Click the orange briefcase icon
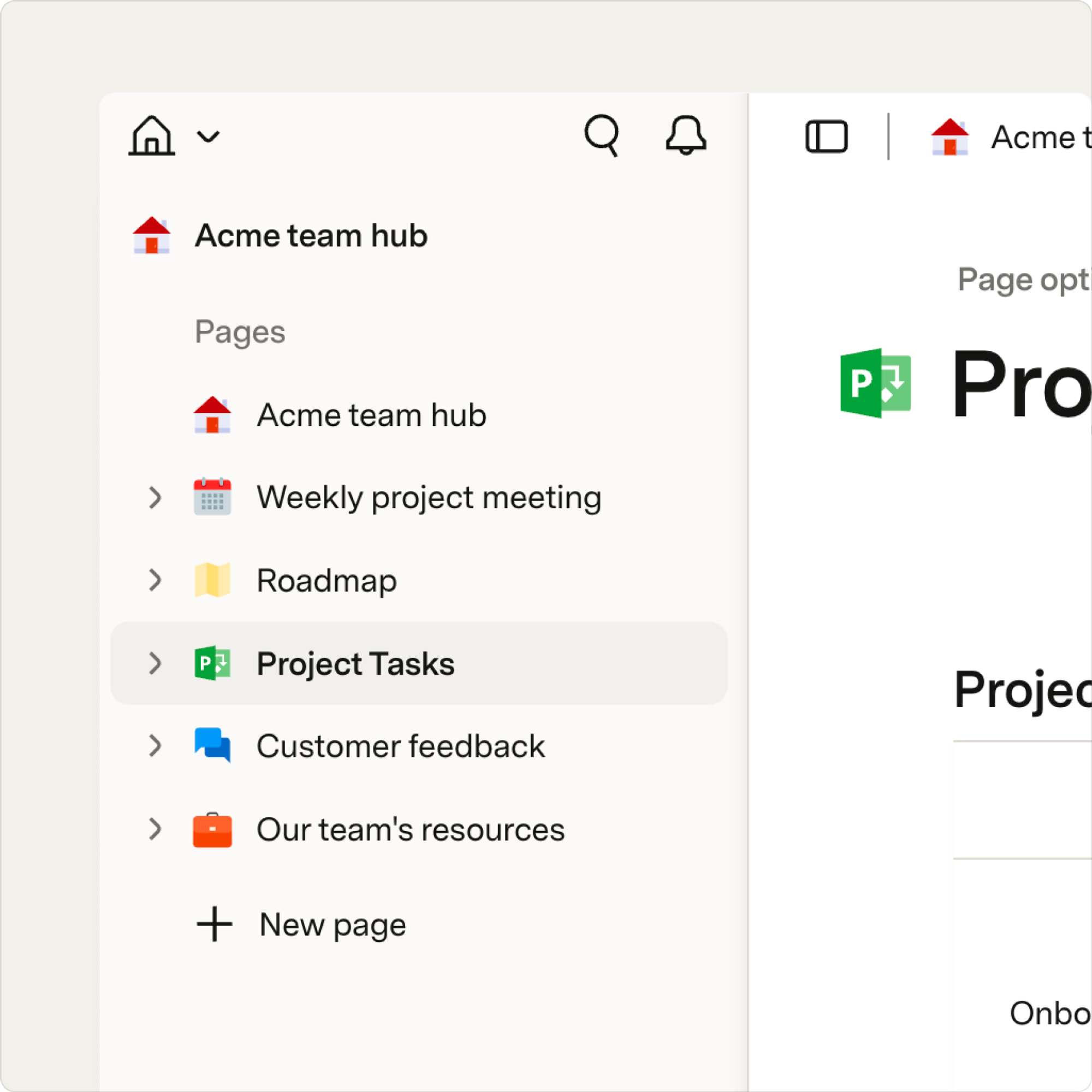The width and height of the screenshot is (1092, 1092). click(x=212, y=830)
